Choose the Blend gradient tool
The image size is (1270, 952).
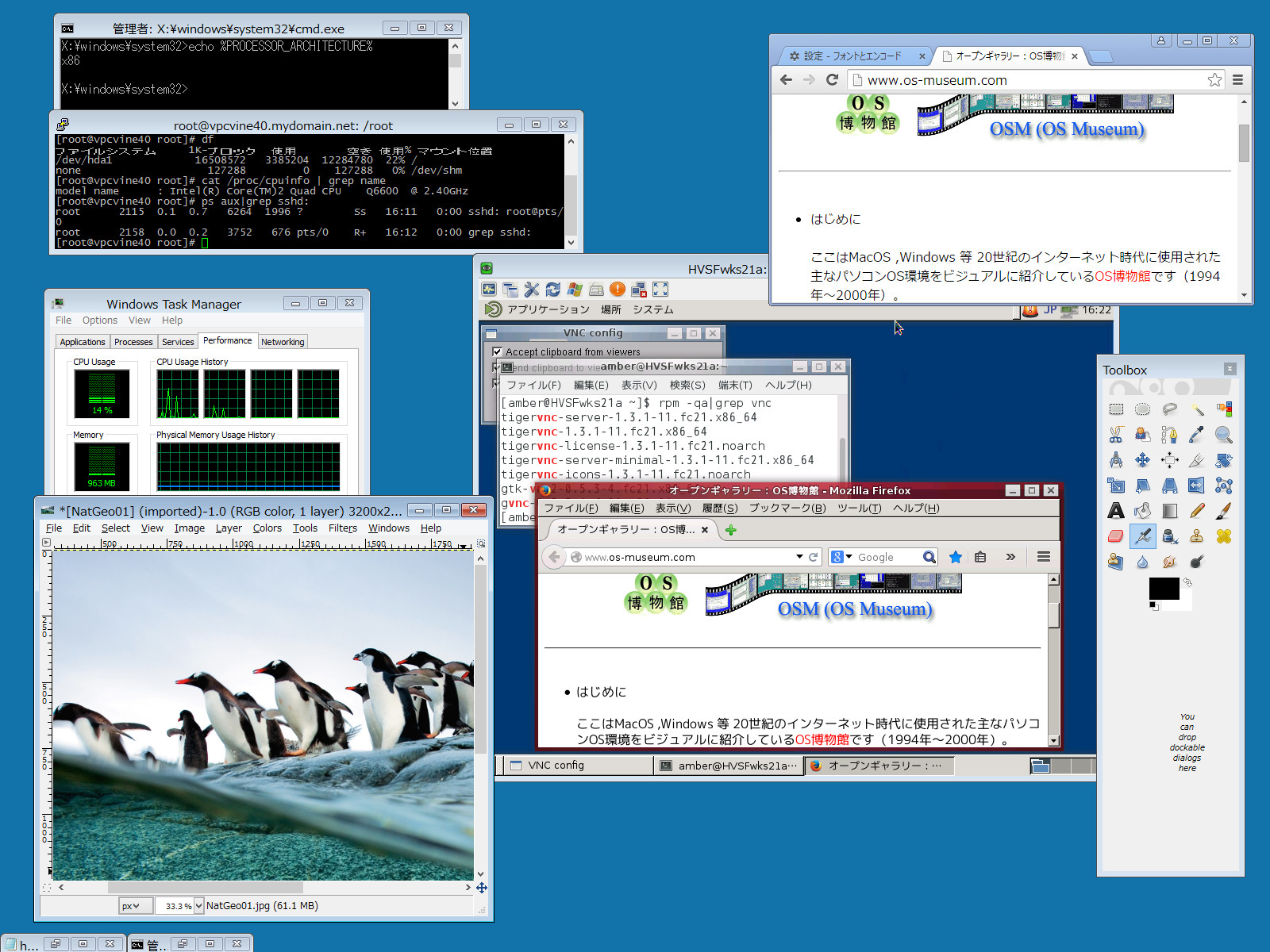[x=1170, y=511]
